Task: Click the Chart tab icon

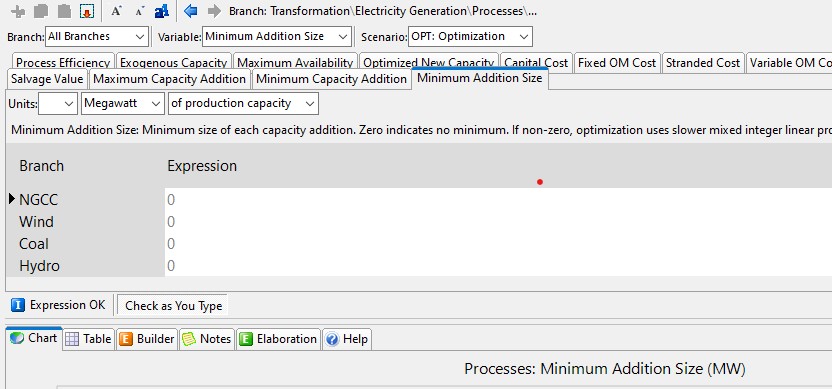Action: point(17,338)
